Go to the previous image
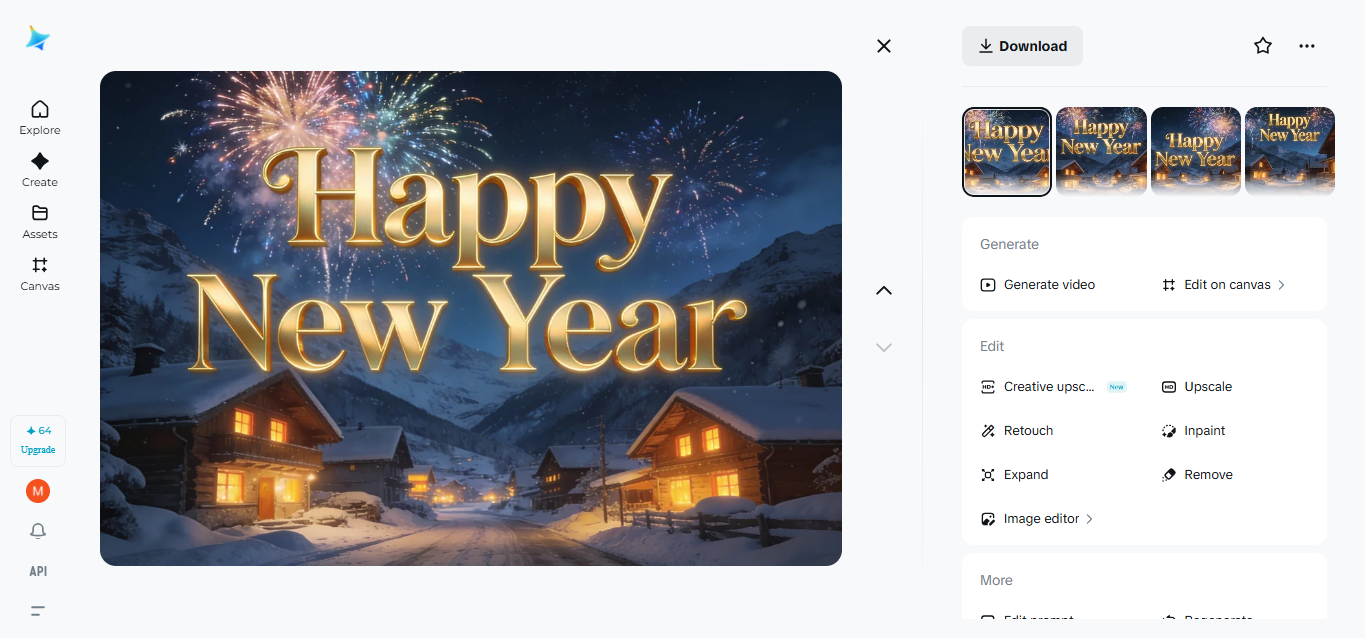The height and width of the screenshot is (638, 1365). (883, 290)
